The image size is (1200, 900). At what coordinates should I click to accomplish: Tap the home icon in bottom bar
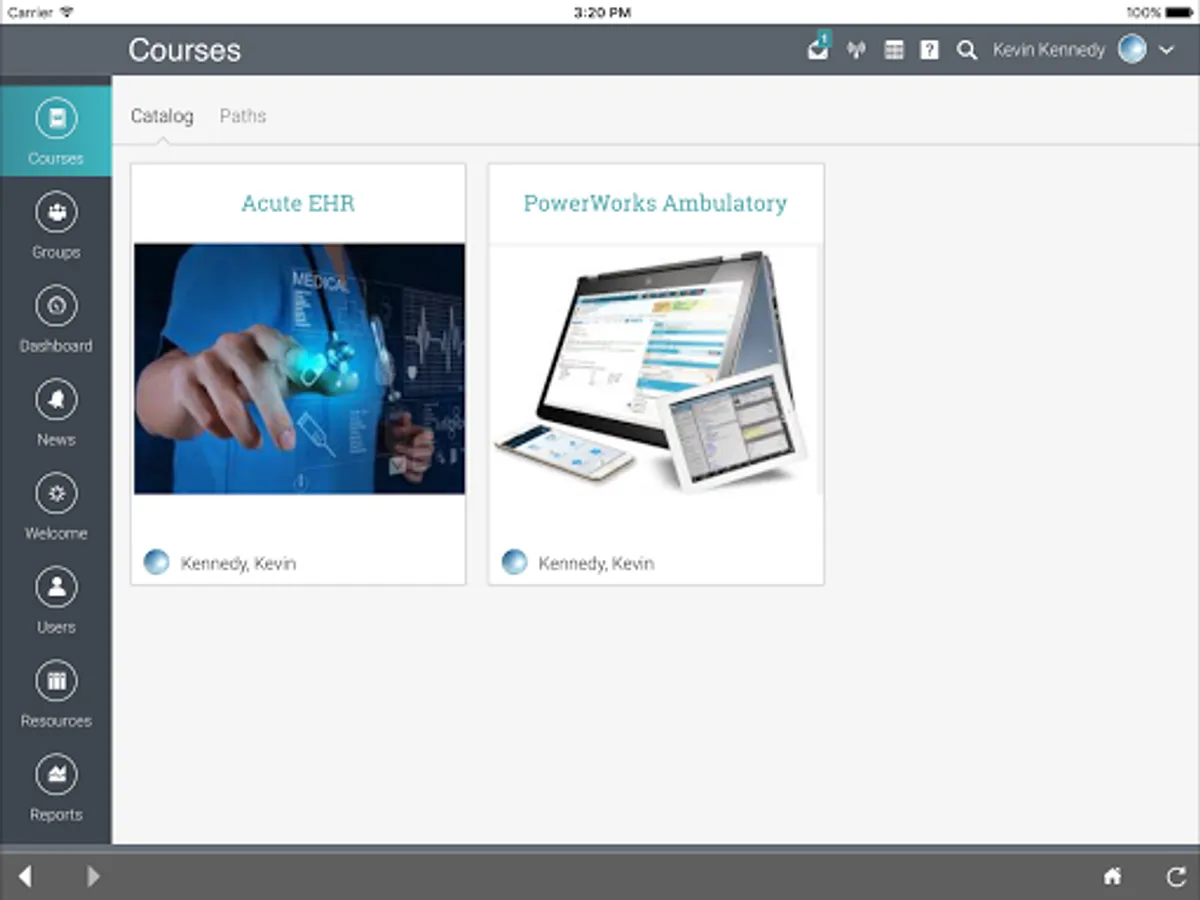point(1112,877)
